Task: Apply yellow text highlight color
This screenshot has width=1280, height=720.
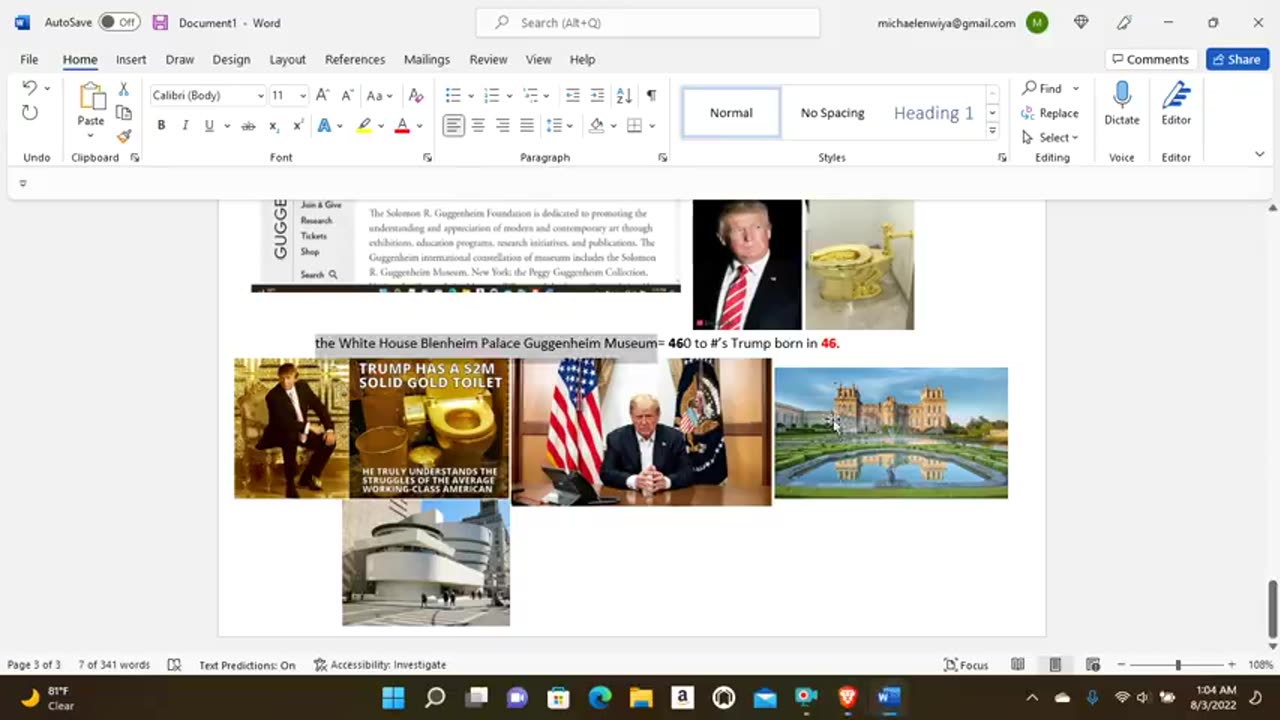Action: 365,126
